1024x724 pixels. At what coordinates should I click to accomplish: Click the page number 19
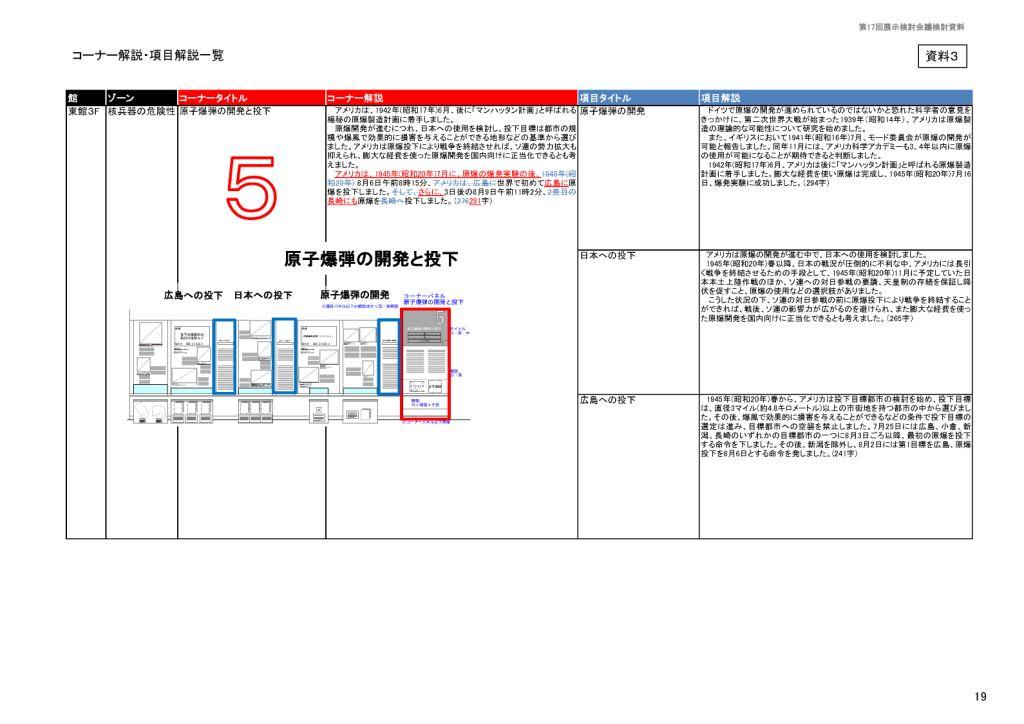click(x=980, y=697)
